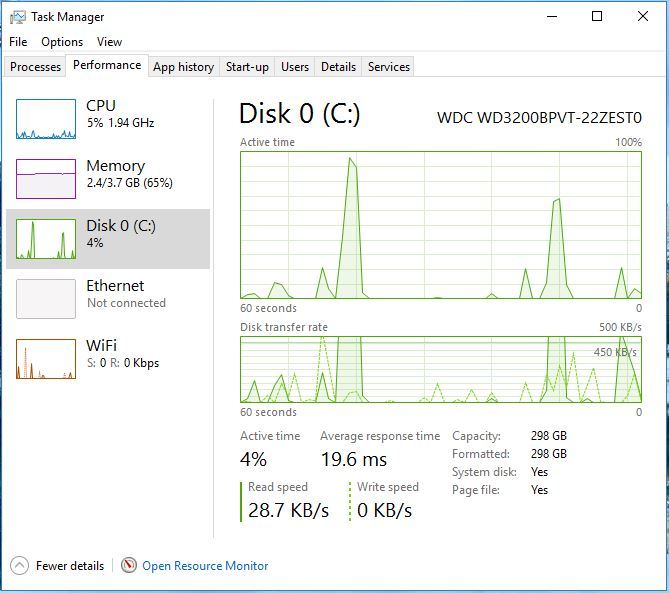The image size is (669, 593).
Task: Open Resource Monitor link
Action: point(205,566)
